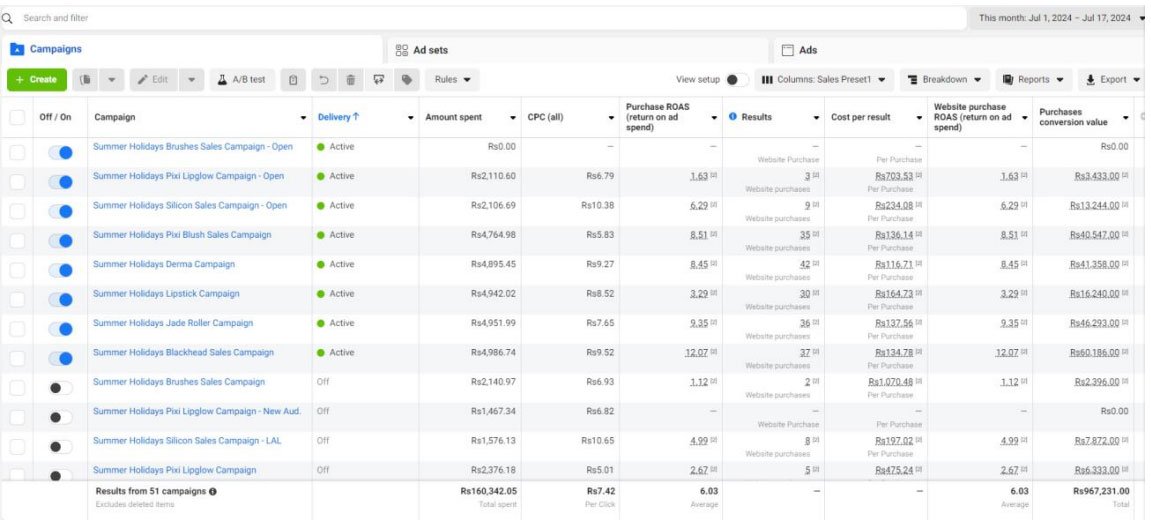Image resolution: width=1151 pixels, height=522 pixels.
Task: Open the date range This month dropdown
Action: (1059, 18)
